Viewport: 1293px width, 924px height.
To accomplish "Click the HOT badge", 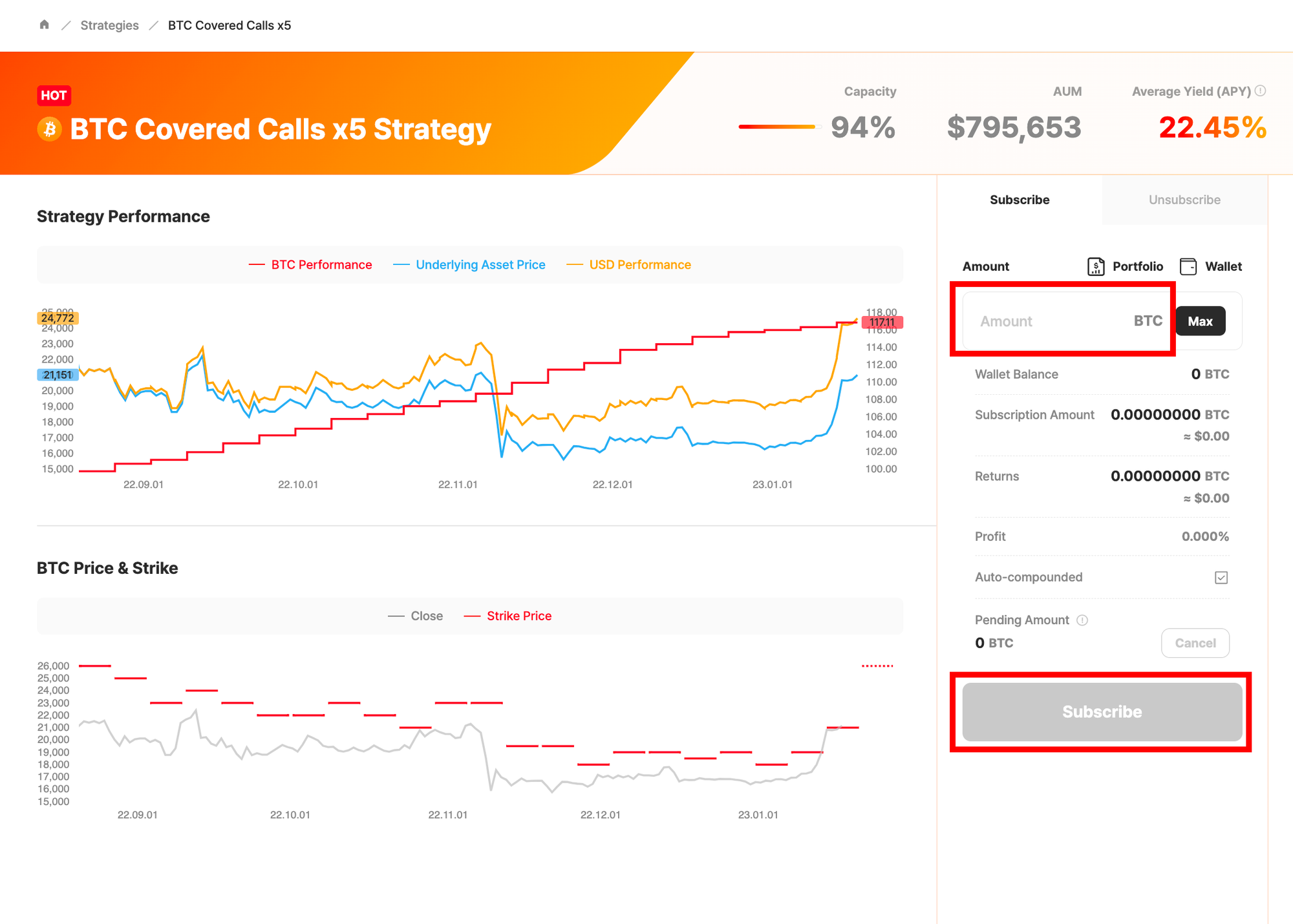I will click(54, 96).
